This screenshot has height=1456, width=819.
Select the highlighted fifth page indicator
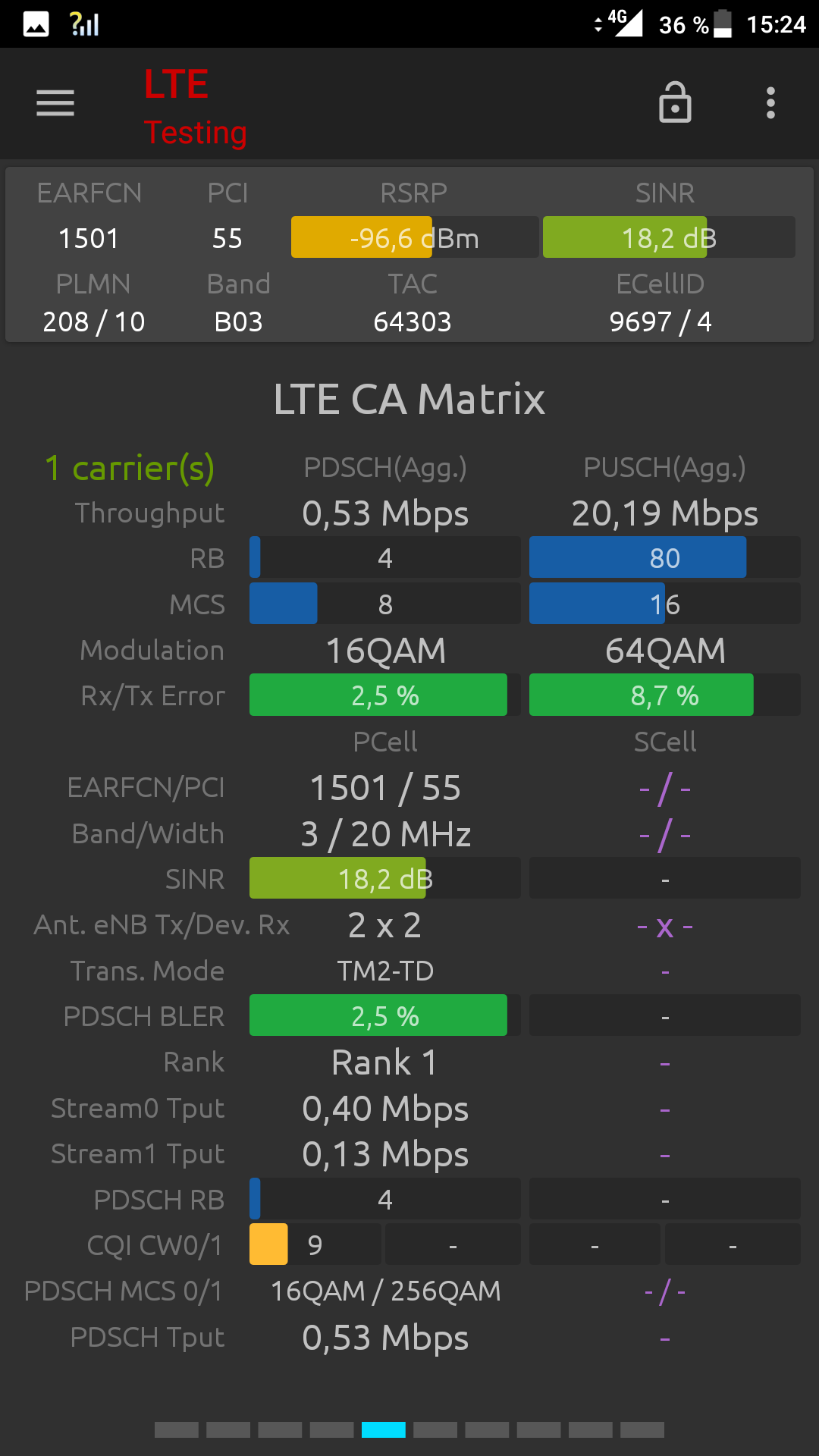click(x=384, y=1429)
